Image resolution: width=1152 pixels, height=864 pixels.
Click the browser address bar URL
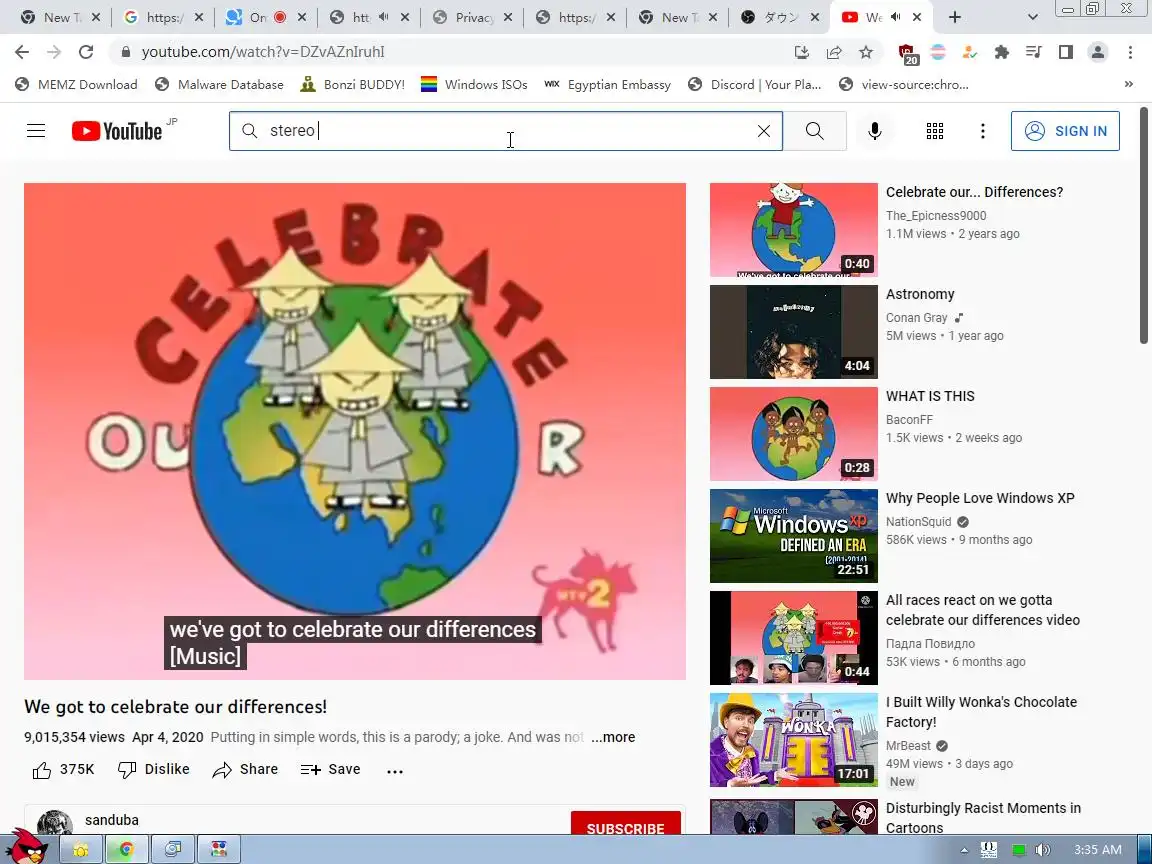click(263, 52)
